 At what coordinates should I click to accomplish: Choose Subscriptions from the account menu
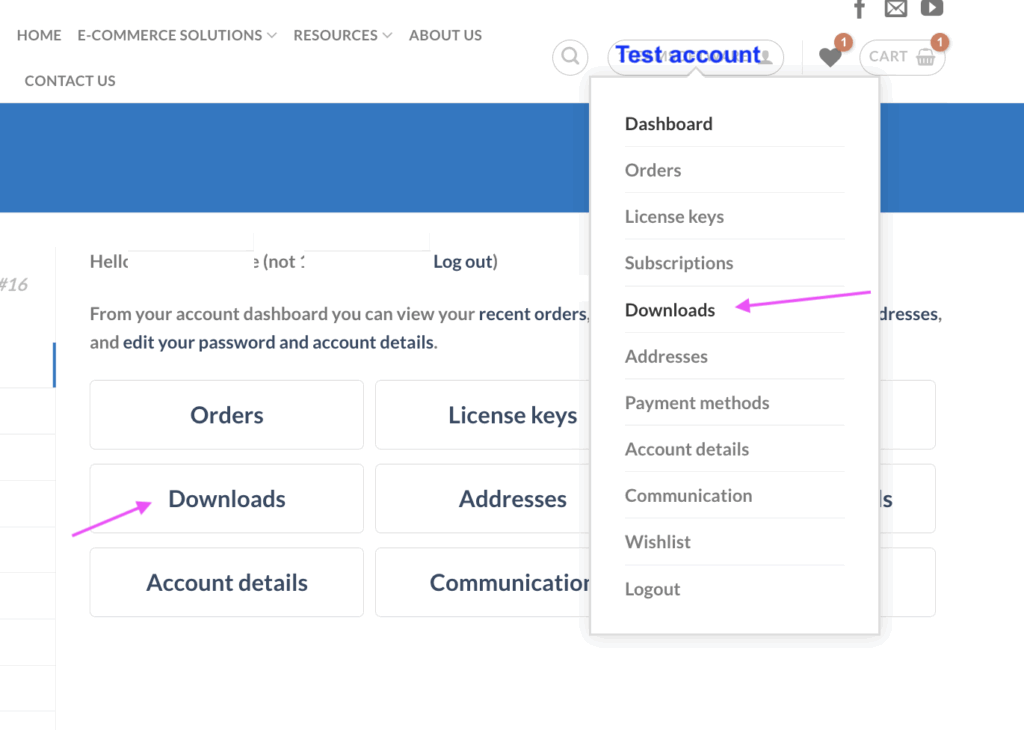tap(679, 263)
